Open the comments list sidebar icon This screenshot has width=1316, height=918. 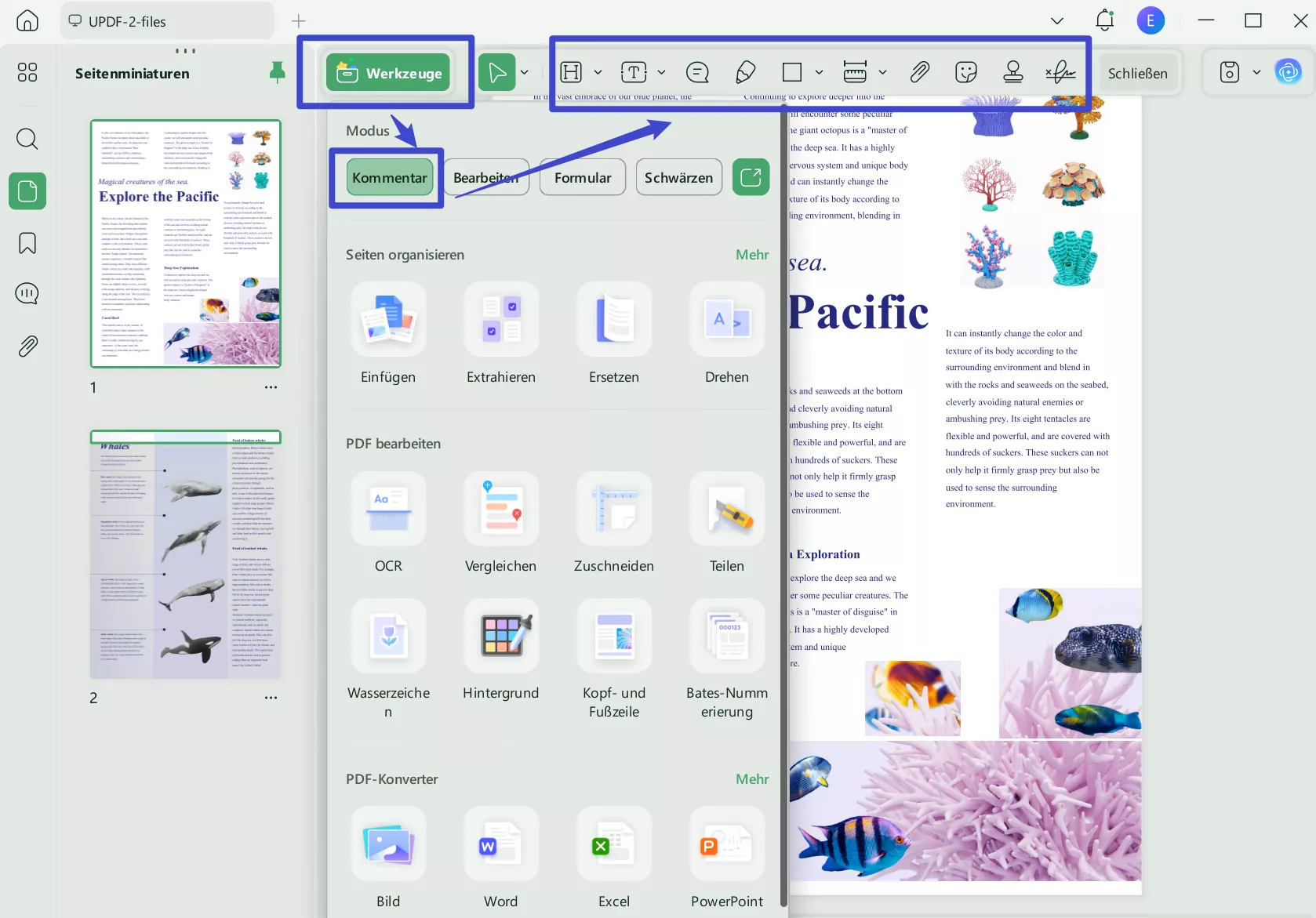[x=27, y=293]
